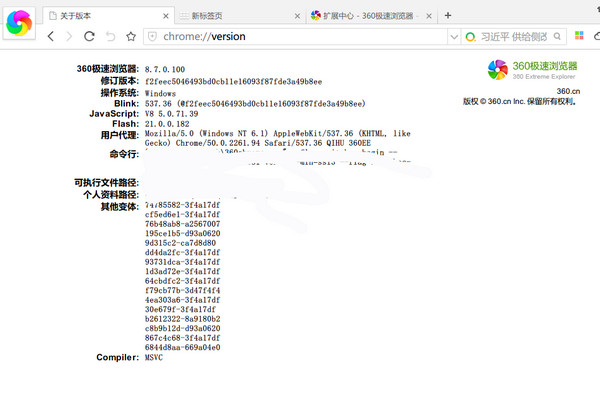Click the variation 867c4c68-3f4a17df
The image size is (600, 420).
pyautogui.click(x=183, y=338)
